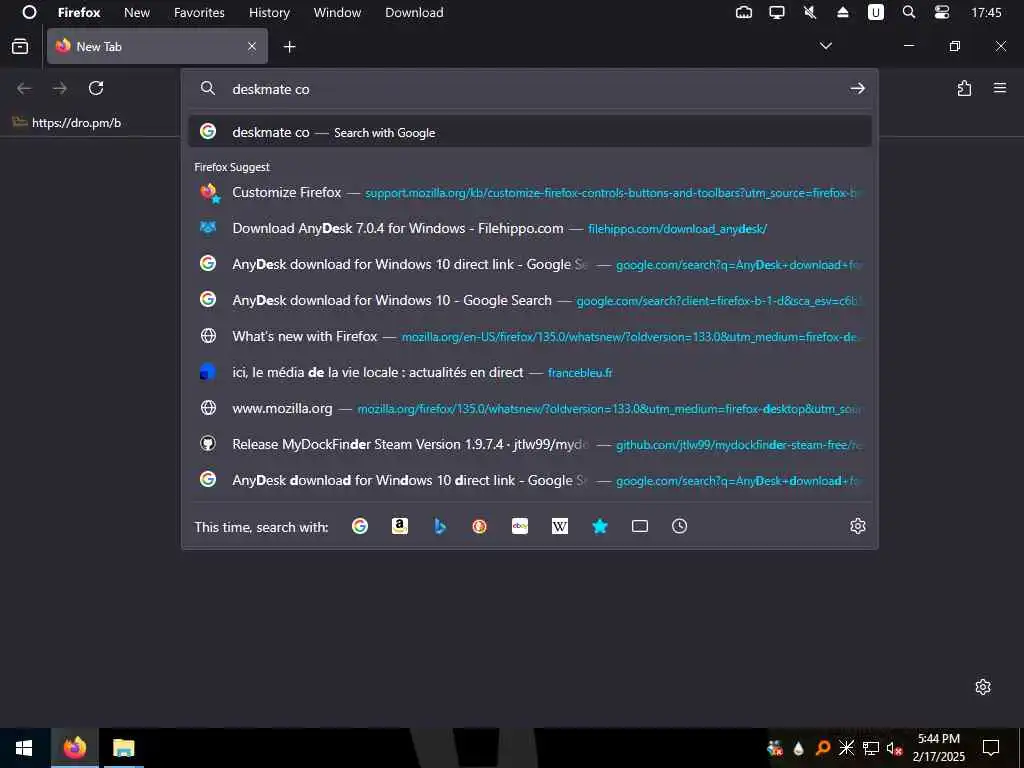Reload the current page
The height and width of the screenshot is (768, 1024).
(96, 88)
